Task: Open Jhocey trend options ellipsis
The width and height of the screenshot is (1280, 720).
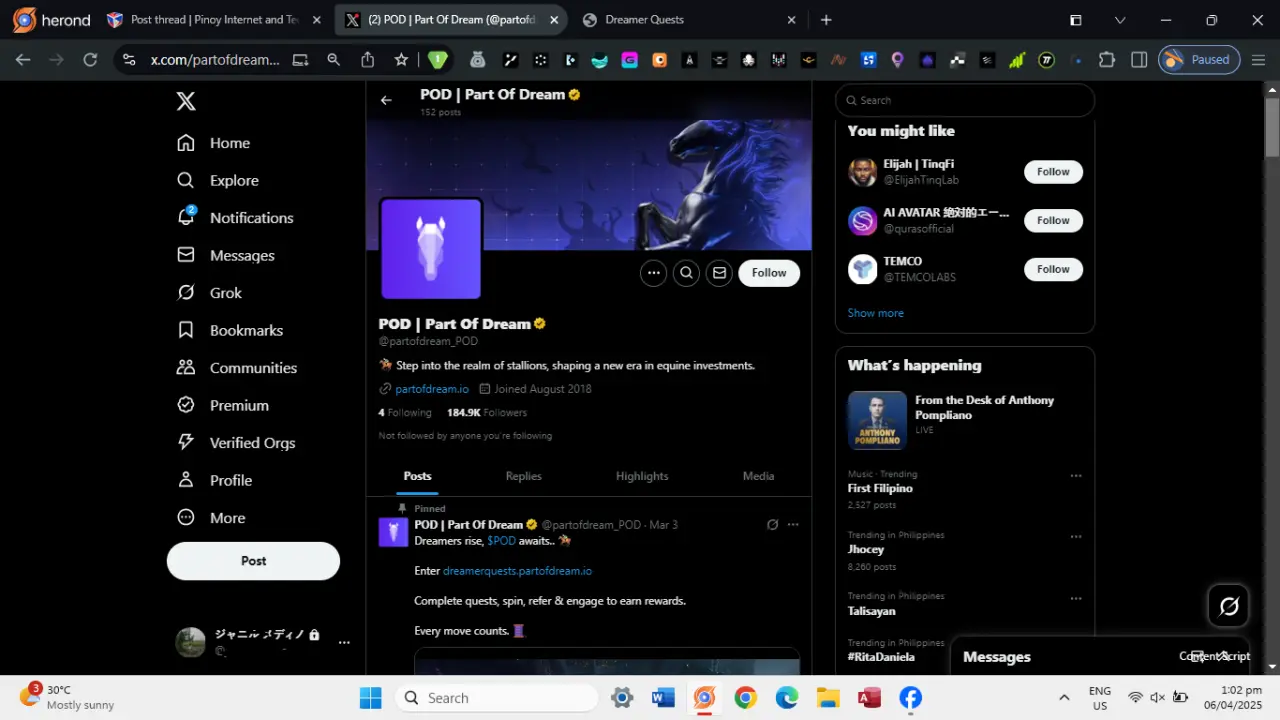Action: (x=1076, y=537)
